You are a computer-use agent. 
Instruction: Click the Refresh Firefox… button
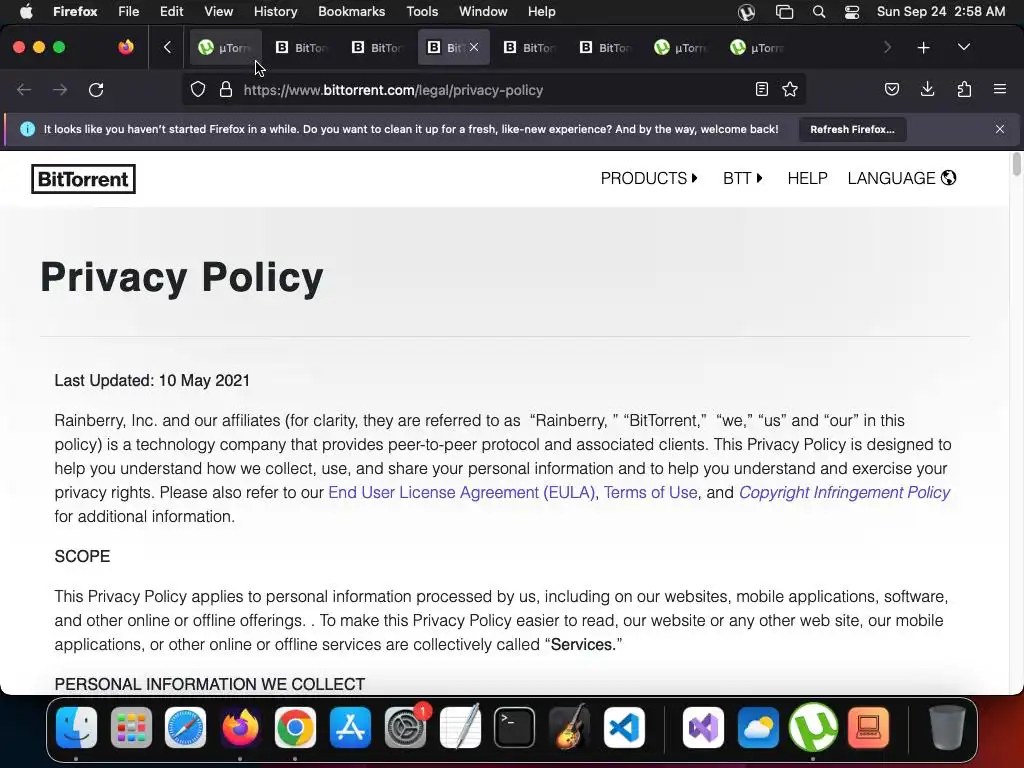tap(852, 129)
